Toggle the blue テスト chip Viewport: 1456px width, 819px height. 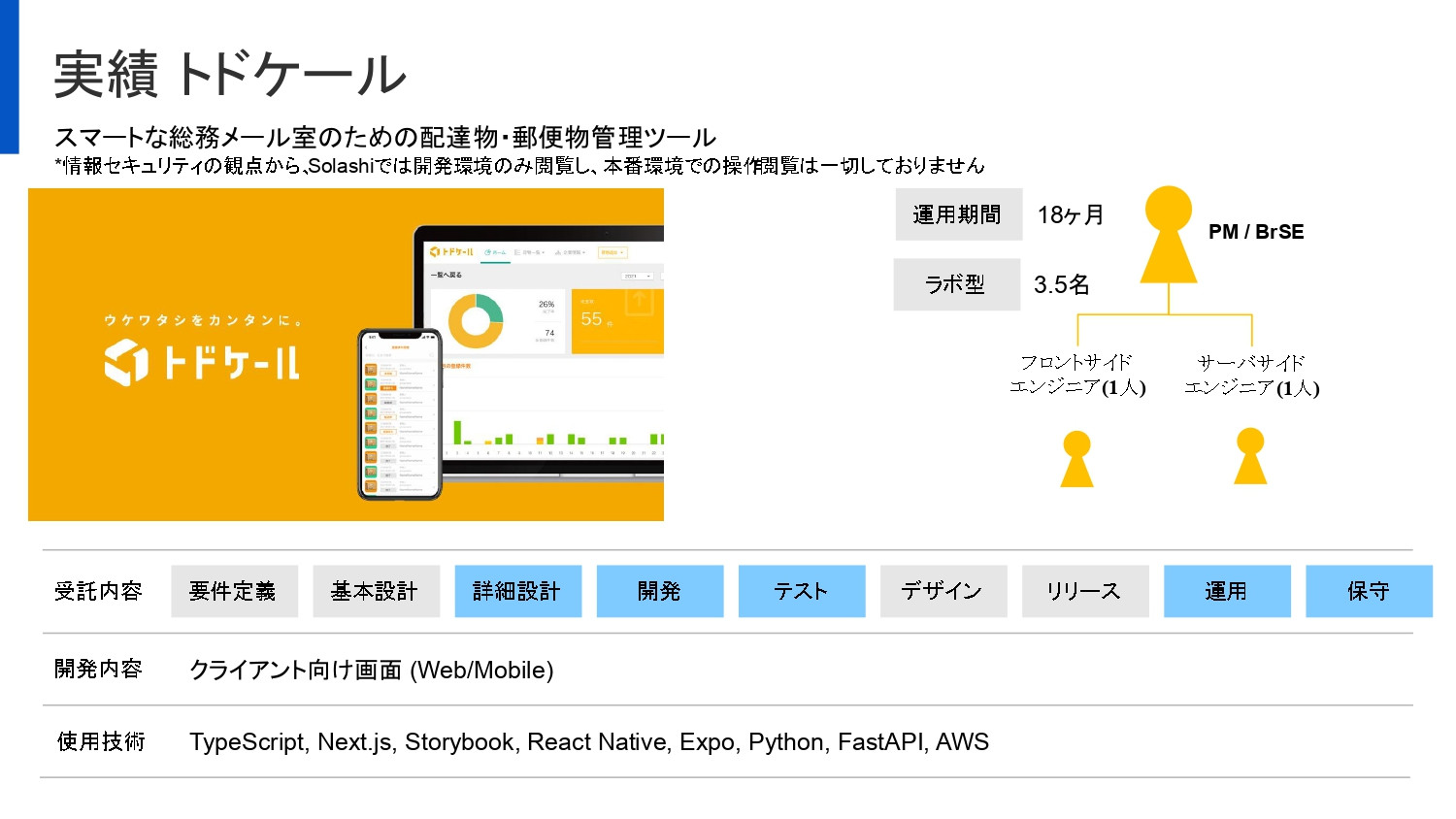pos(802,591)
